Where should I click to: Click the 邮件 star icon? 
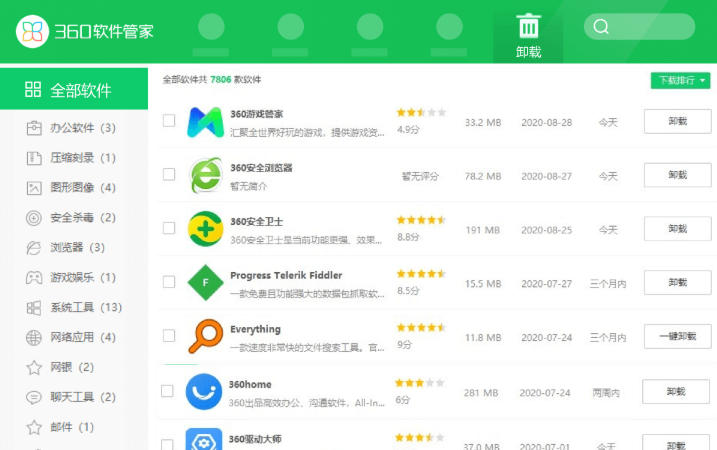click(x=34, y=427)
